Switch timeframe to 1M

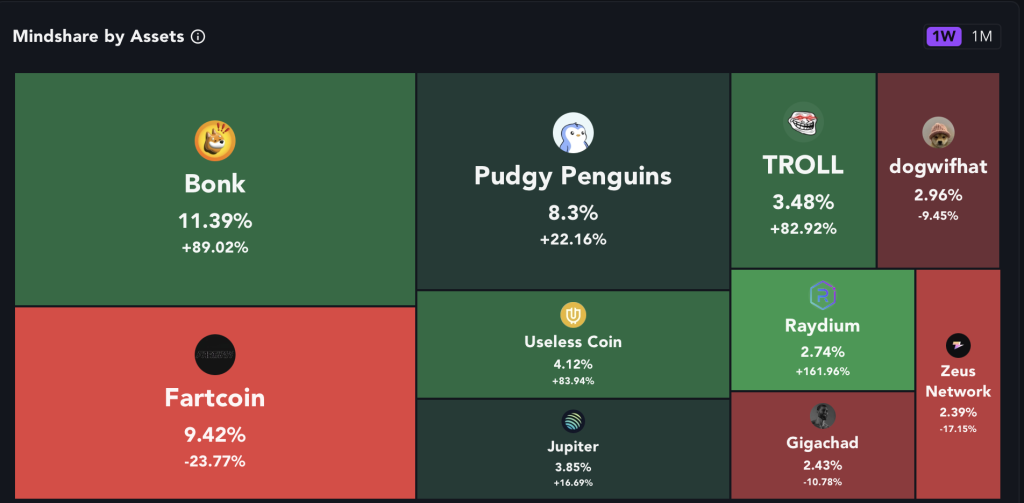(982, 37)
